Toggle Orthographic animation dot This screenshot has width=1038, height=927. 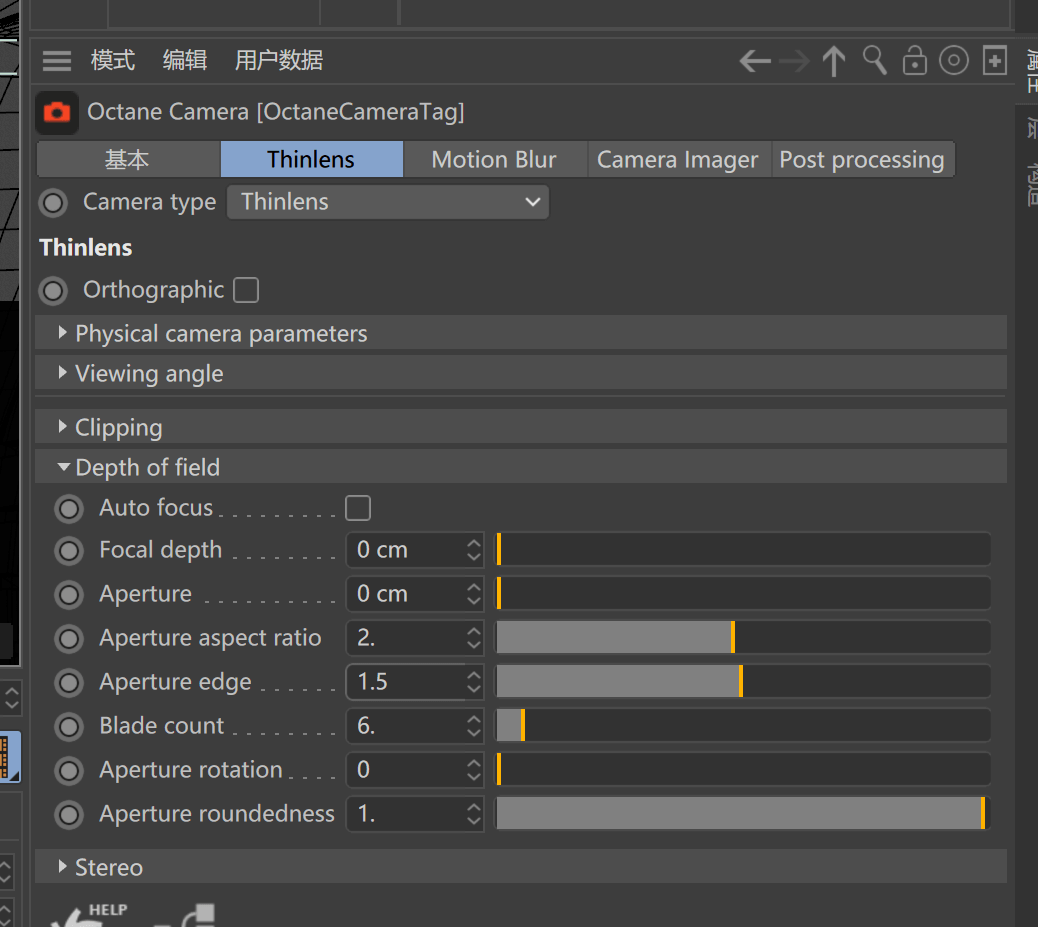pyautogui.click(x=53, y=291)
